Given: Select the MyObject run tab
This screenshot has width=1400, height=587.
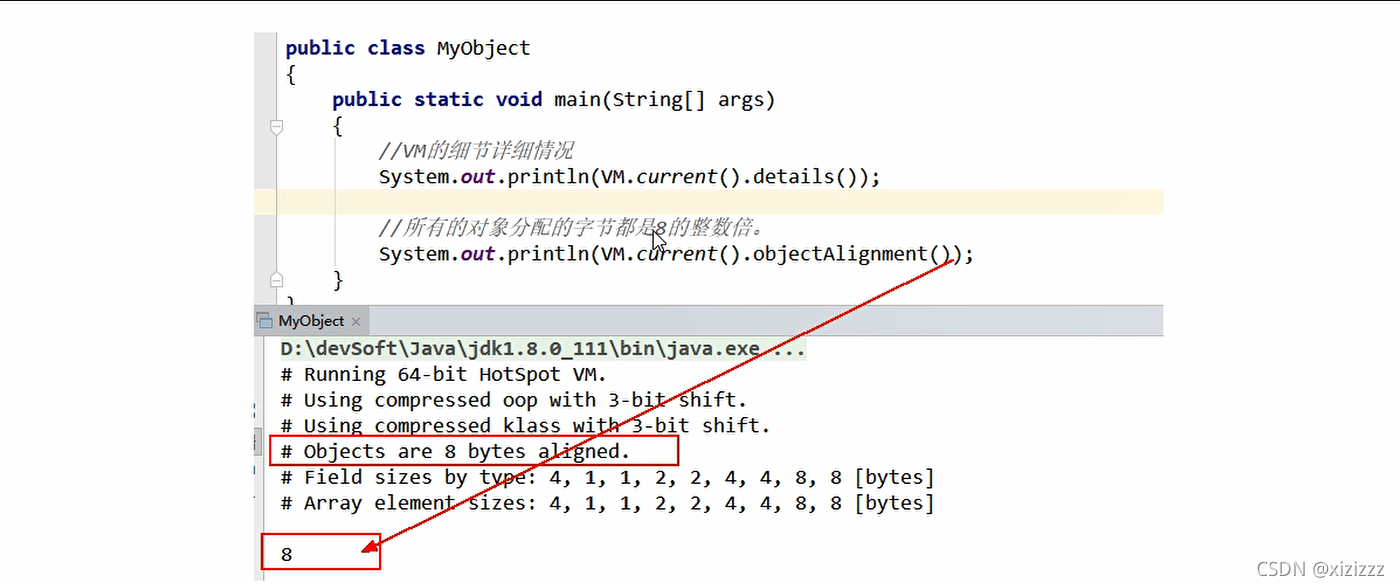Looking at the screenshot, I should (311, 321).
